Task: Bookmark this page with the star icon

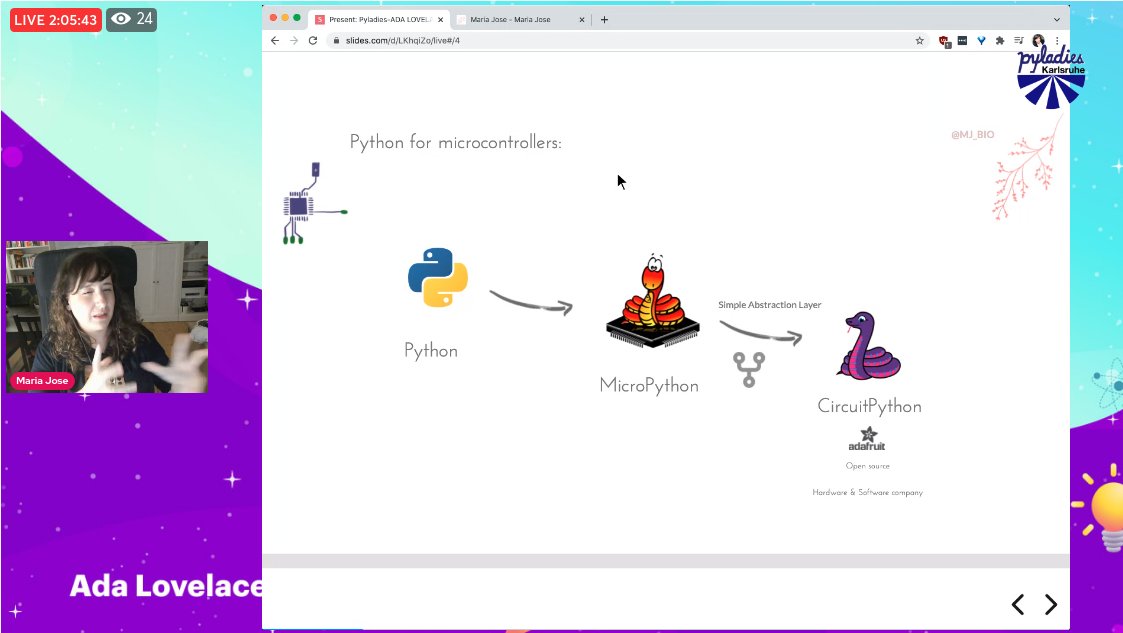Action: pyautogui.click(x=919, y=41)
